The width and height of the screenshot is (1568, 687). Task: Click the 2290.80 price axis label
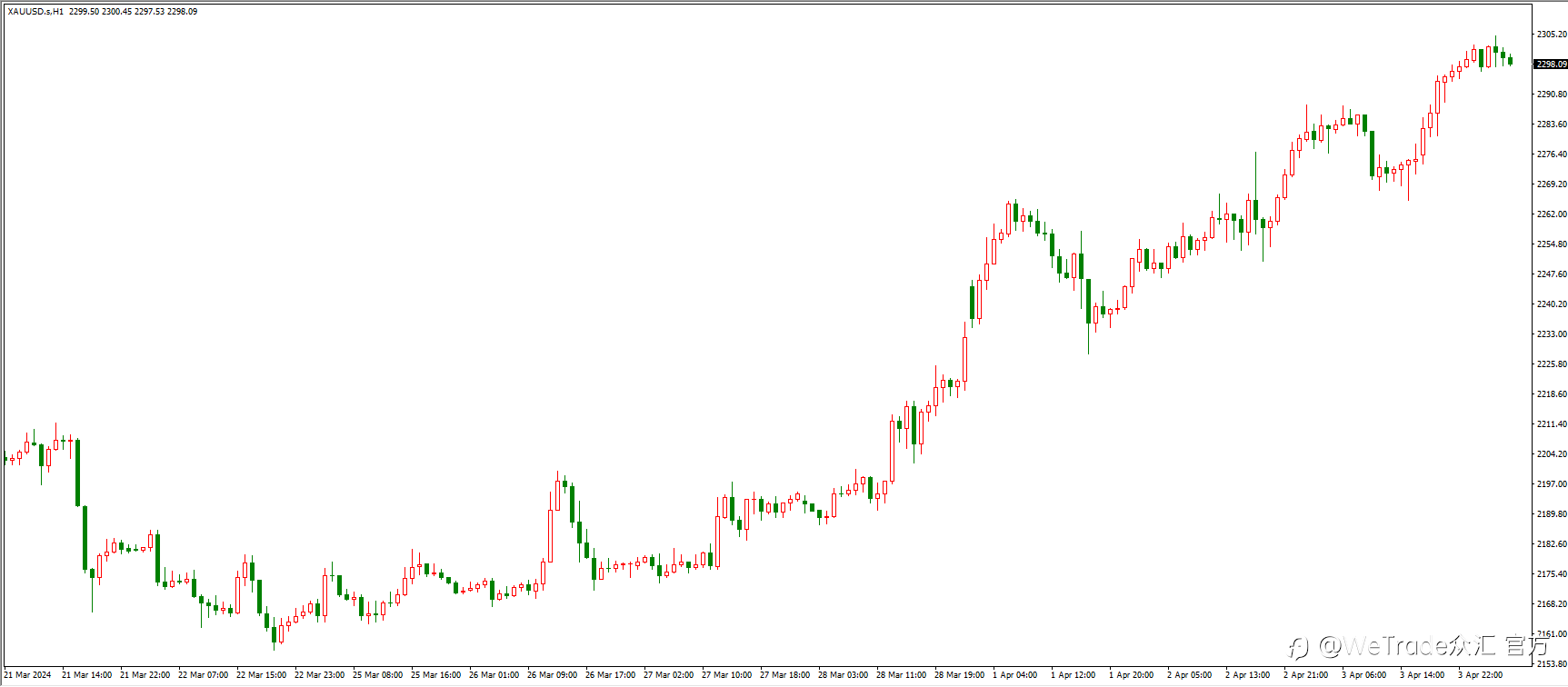click(1552, 95)
